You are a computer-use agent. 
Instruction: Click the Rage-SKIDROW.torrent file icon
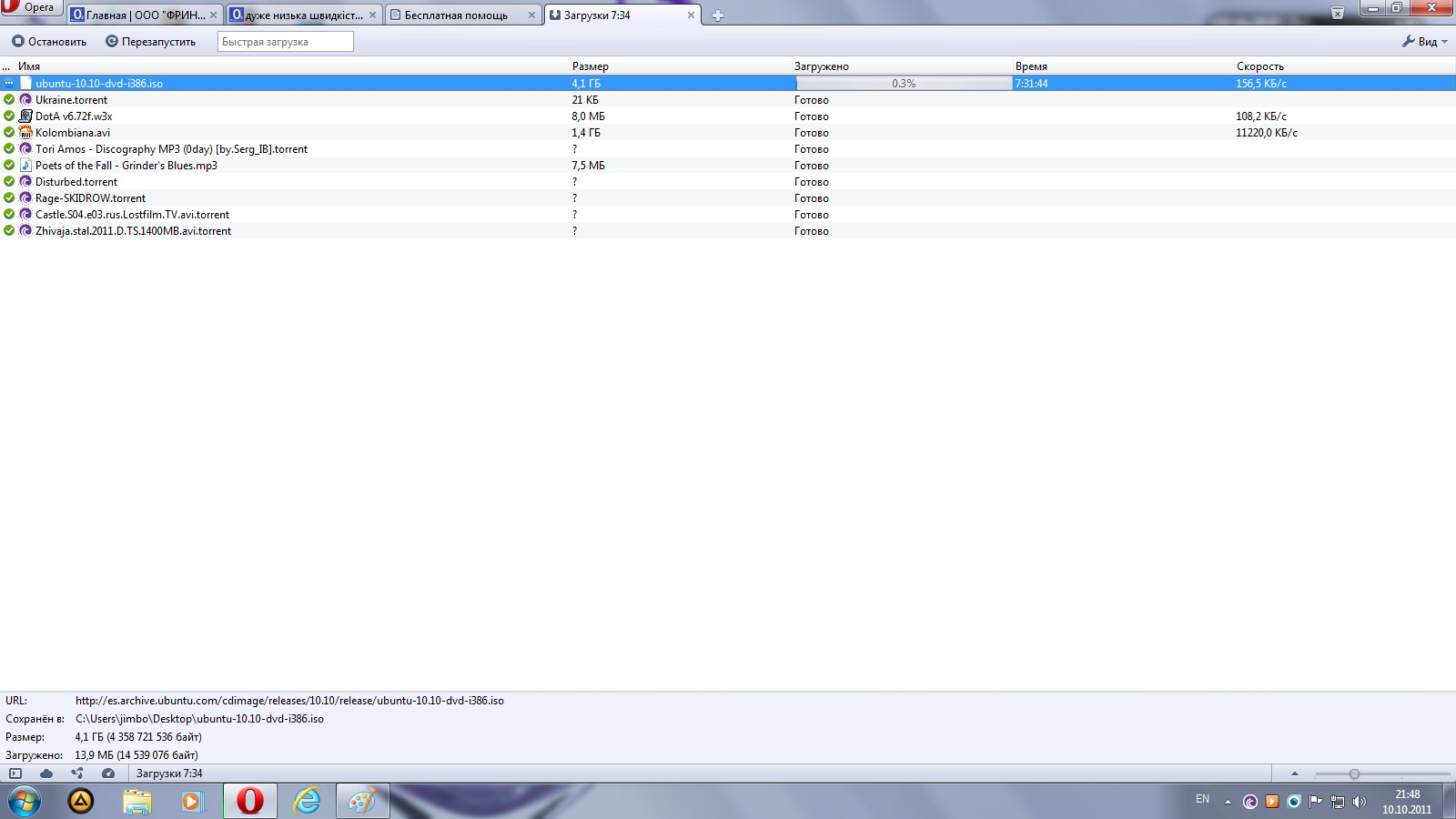click(x=25, y=197)
